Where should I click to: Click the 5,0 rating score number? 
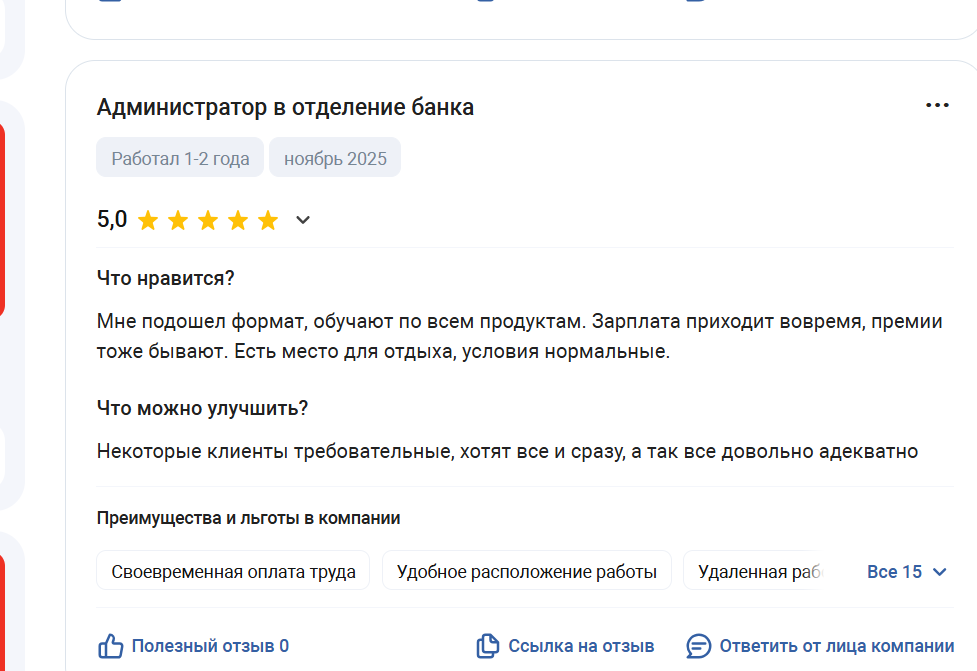coord(112,220)
